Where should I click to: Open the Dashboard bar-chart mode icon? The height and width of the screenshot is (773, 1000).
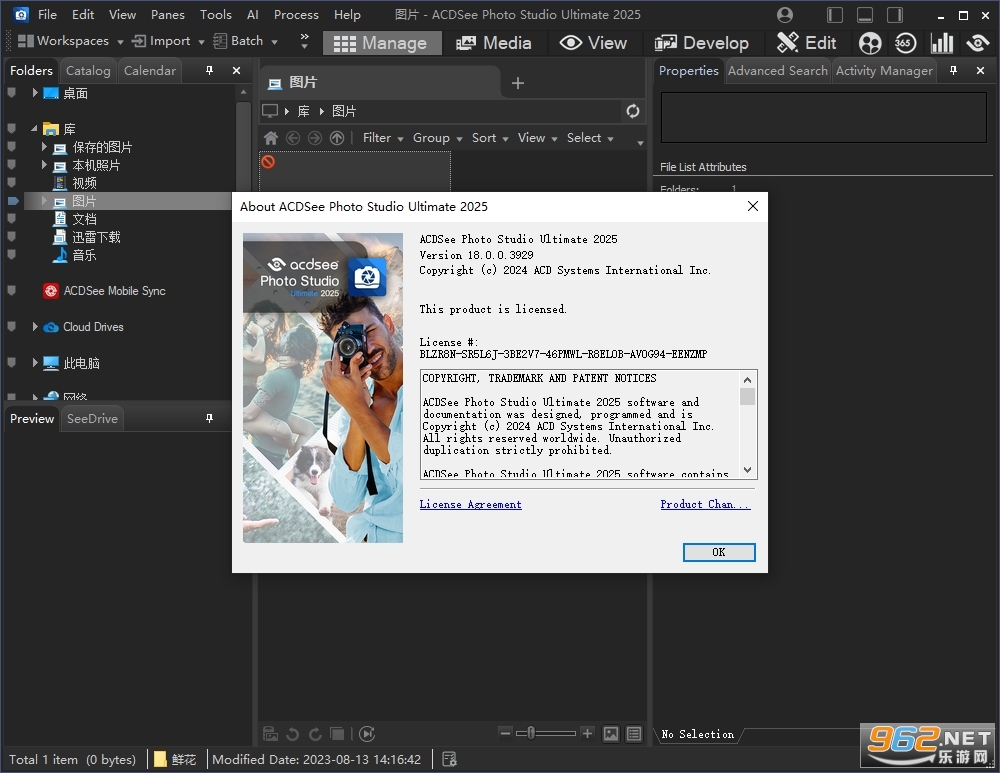pos(941,43)
